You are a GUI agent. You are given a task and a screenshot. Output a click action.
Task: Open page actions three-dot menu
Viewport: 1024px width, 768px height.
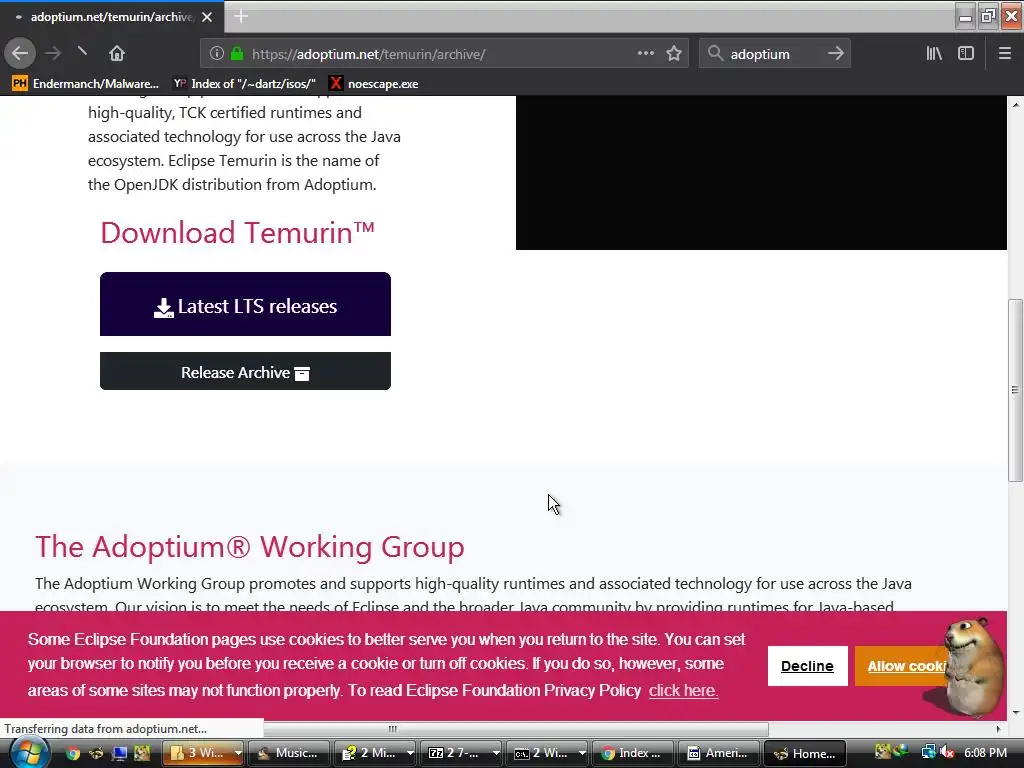645,54
